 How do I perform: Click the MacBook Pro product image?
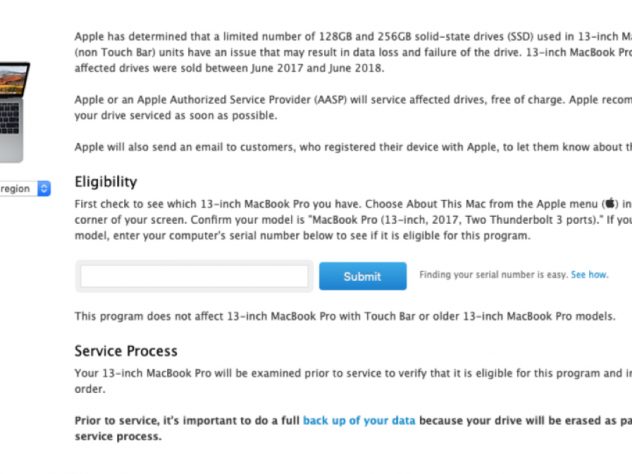[14, 112]
